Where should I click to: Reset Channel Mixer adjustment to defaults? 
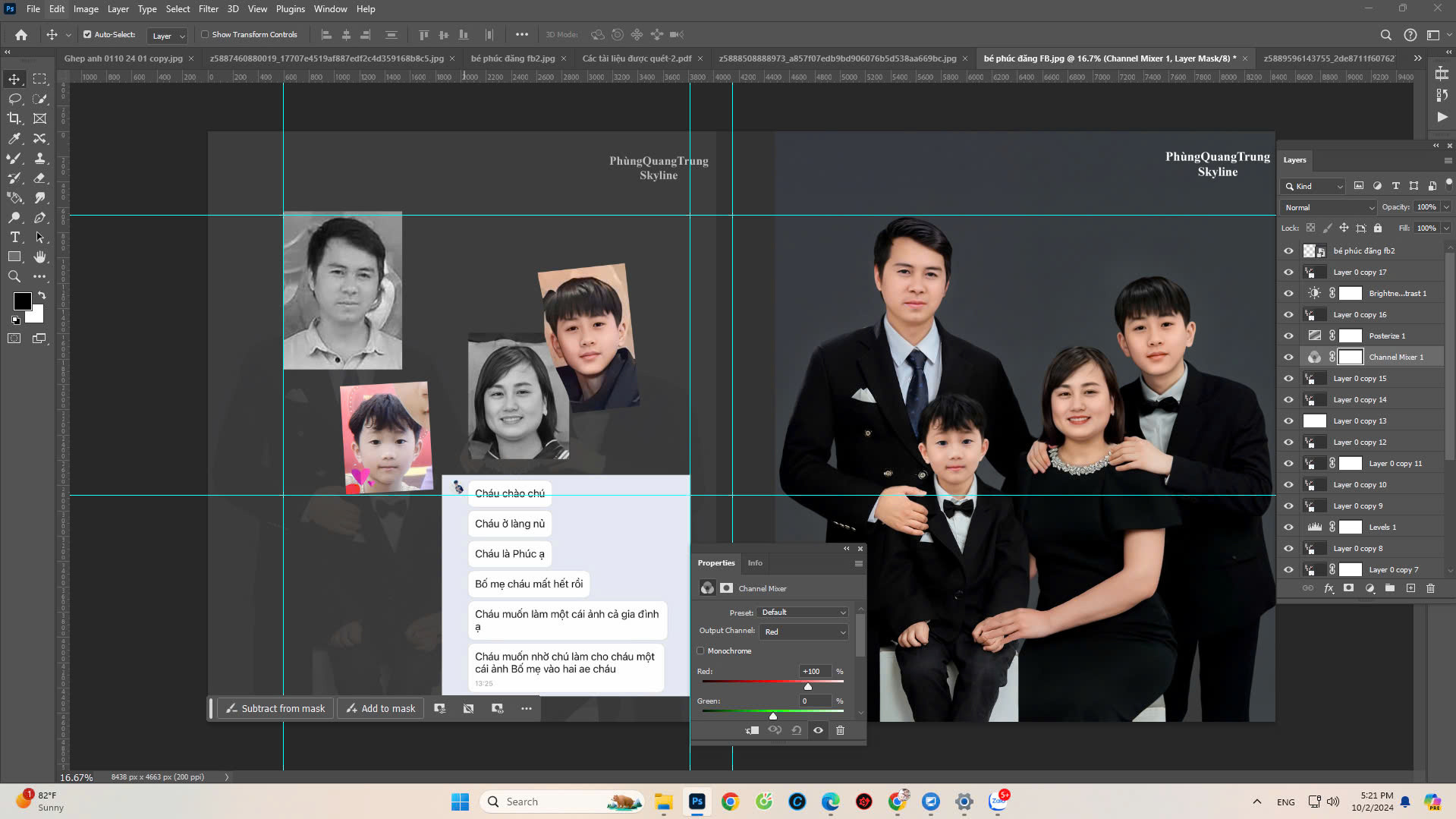click(796, 730)
